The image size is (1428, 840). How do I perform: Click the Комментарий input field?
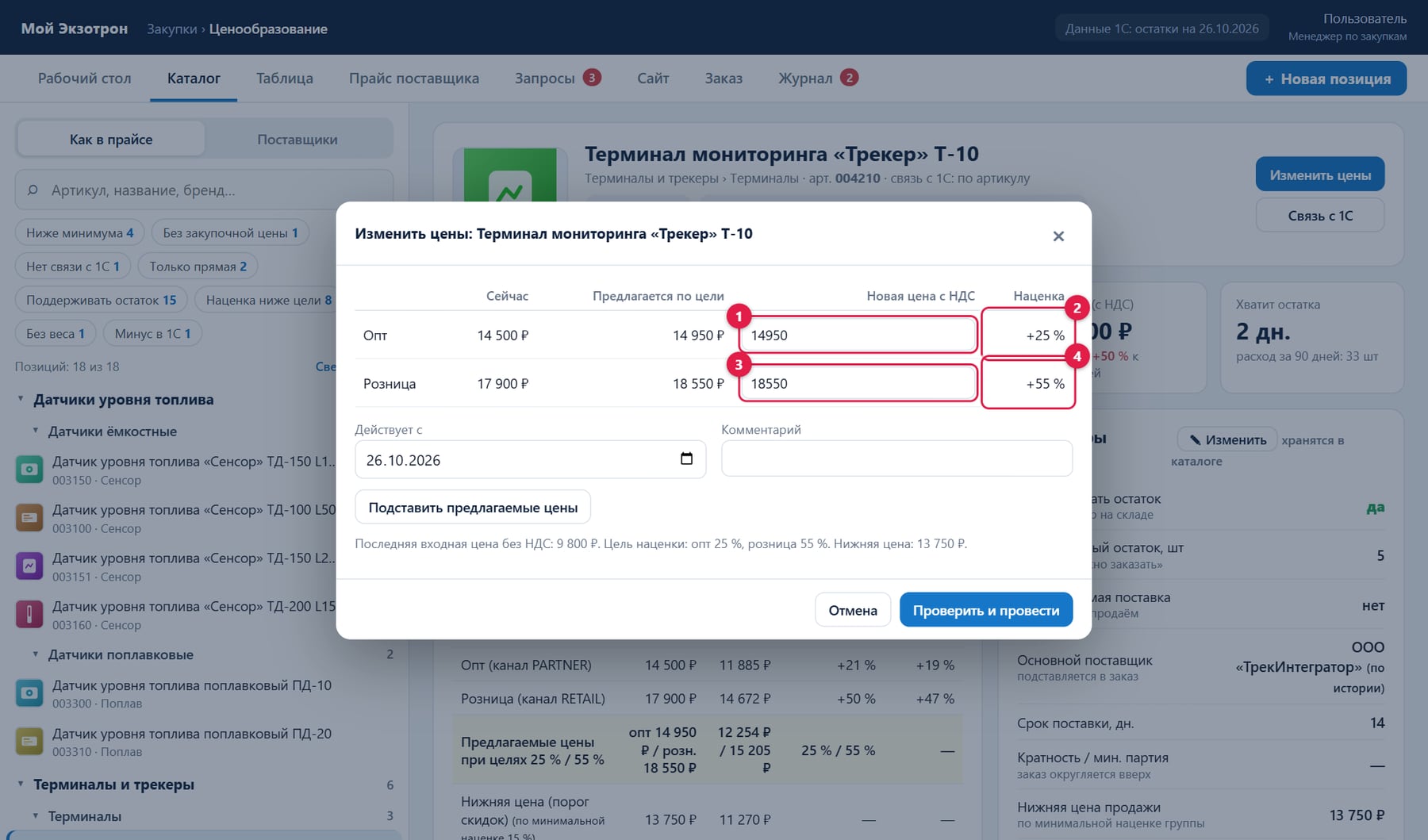pos(896,458)
